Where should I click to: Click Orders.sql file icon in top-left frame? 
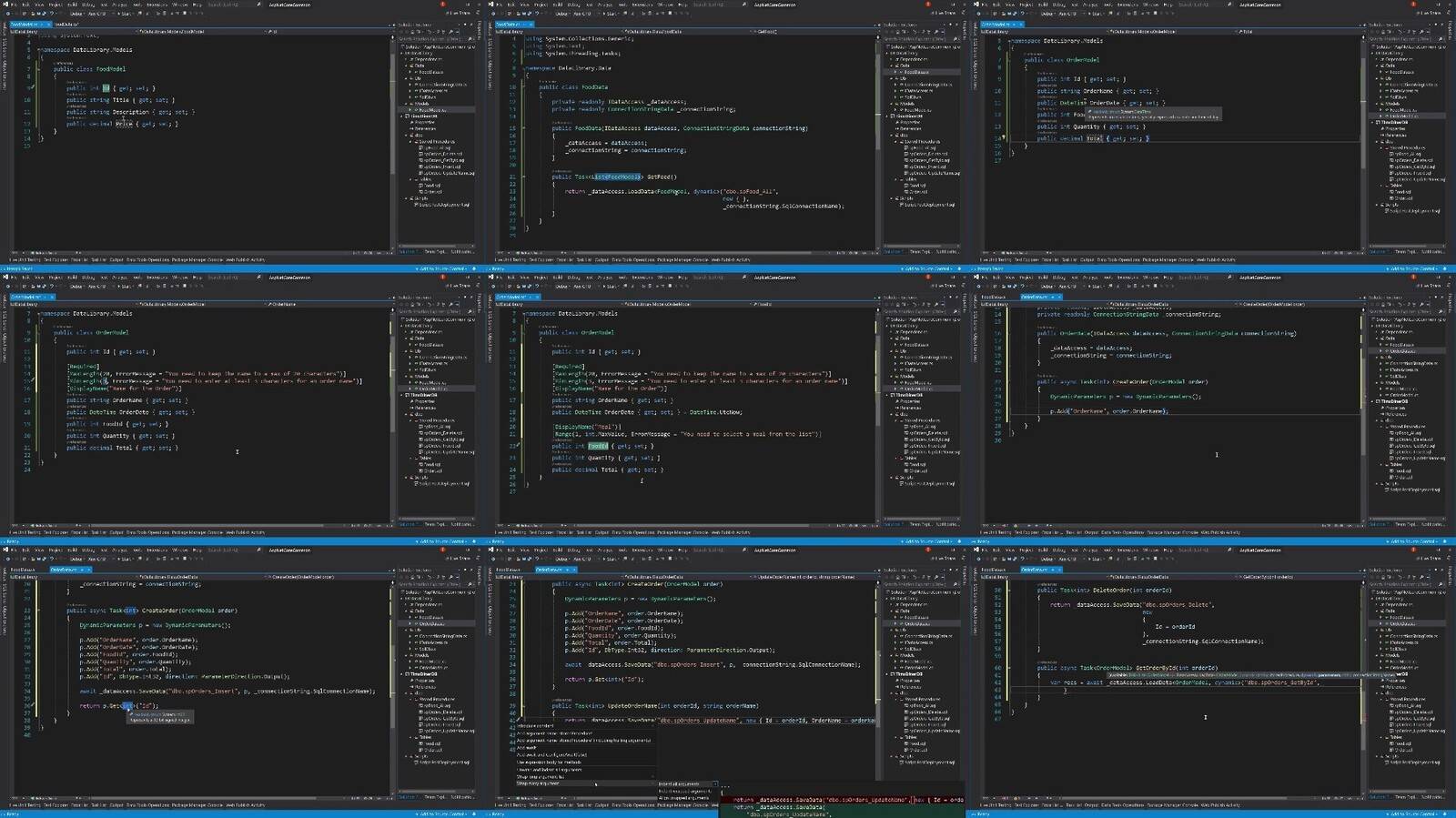[420, 191]
